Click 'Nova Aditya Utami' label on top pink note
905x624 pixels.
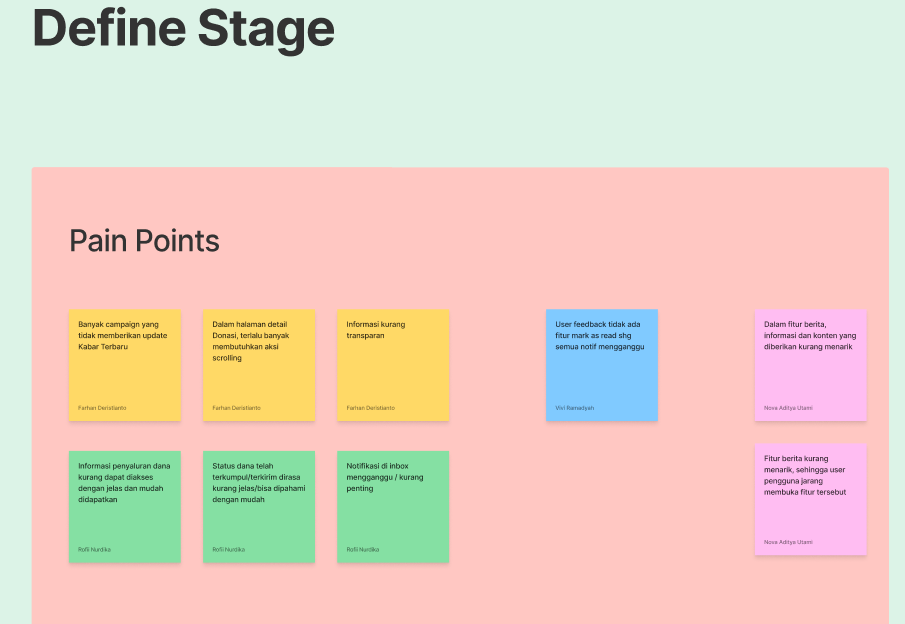click(x=788, y=408)
